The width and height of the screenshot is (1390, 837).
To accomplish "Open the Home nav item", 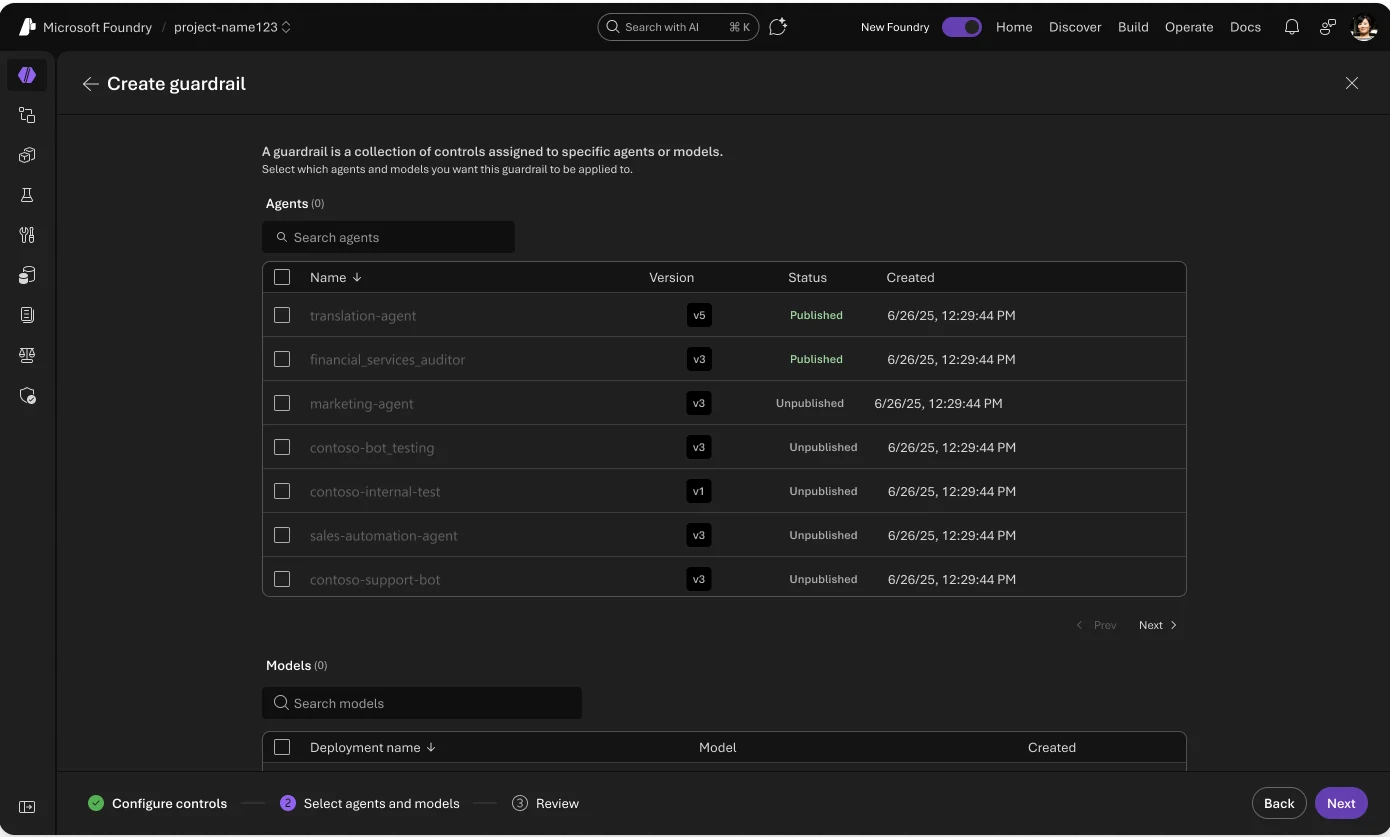I will click(x=1014, y=27).
